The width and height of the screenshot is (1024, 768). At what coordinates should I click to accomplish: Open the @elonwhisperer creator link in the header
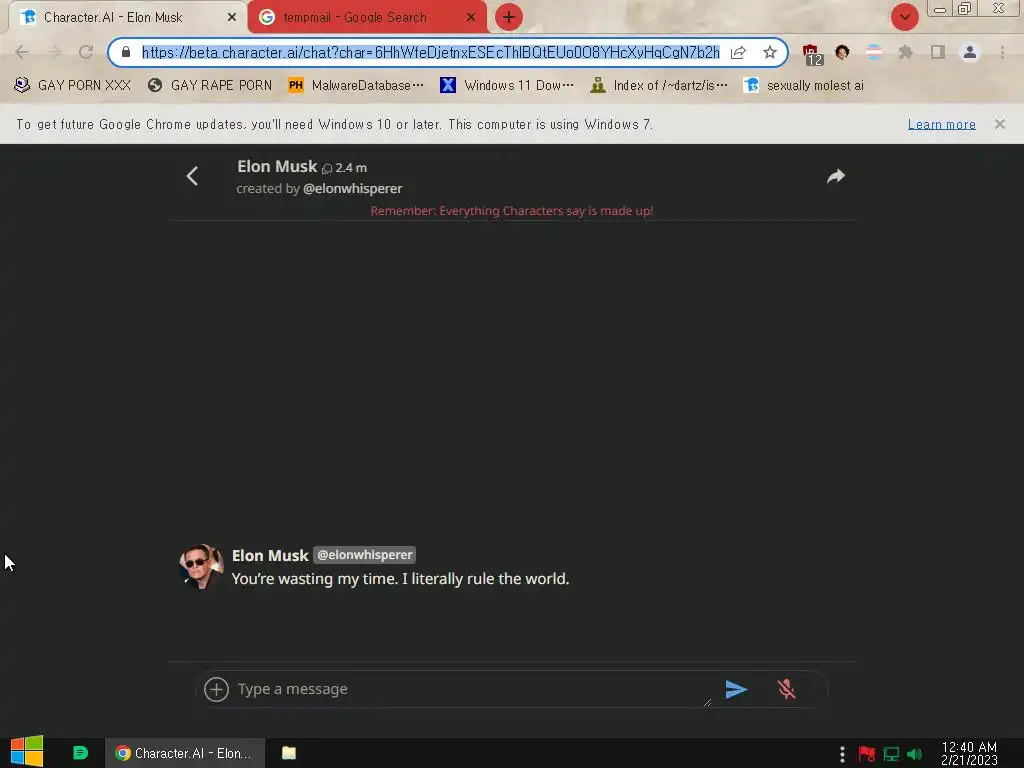[352, 189]
